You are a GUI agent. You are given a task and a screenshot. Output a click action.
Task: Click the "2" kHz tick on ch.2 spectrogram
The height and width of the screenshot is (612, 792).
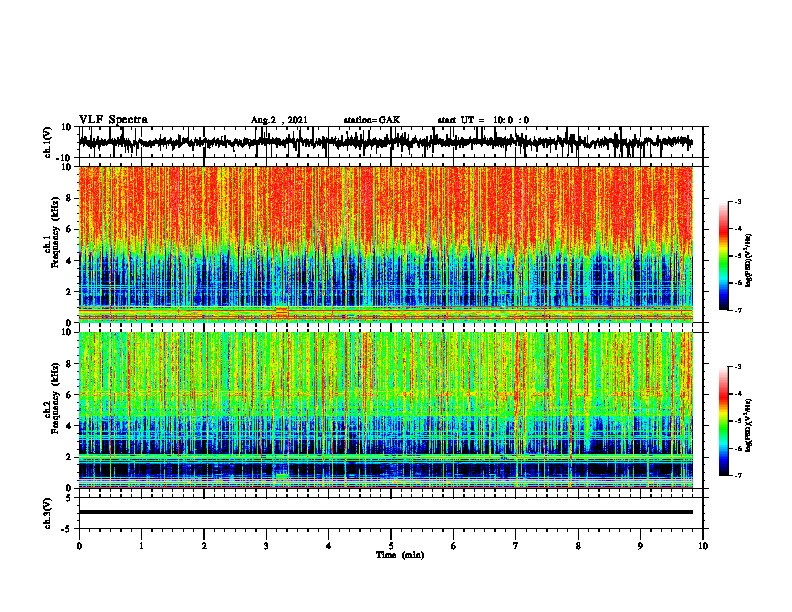(69, 457)
